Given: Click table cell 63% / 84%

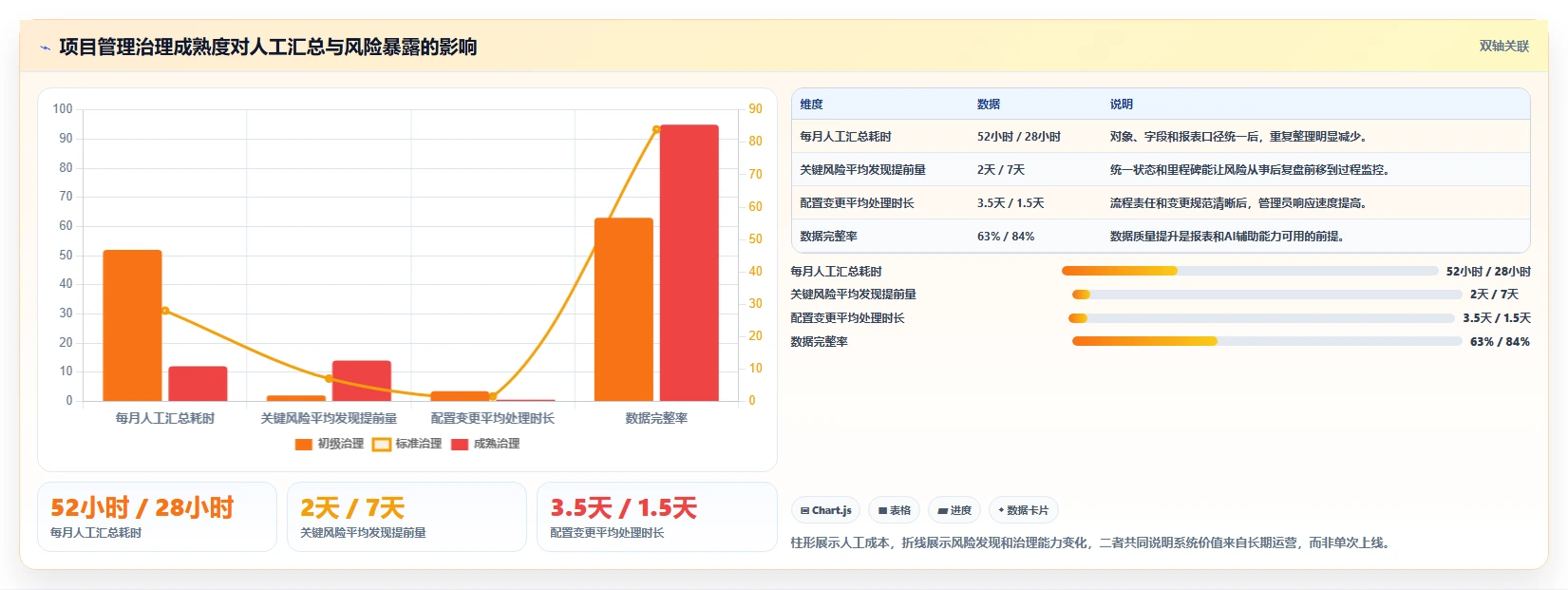Looking at the screenshot, I should pyautogui.click(x=1006, y=237).
